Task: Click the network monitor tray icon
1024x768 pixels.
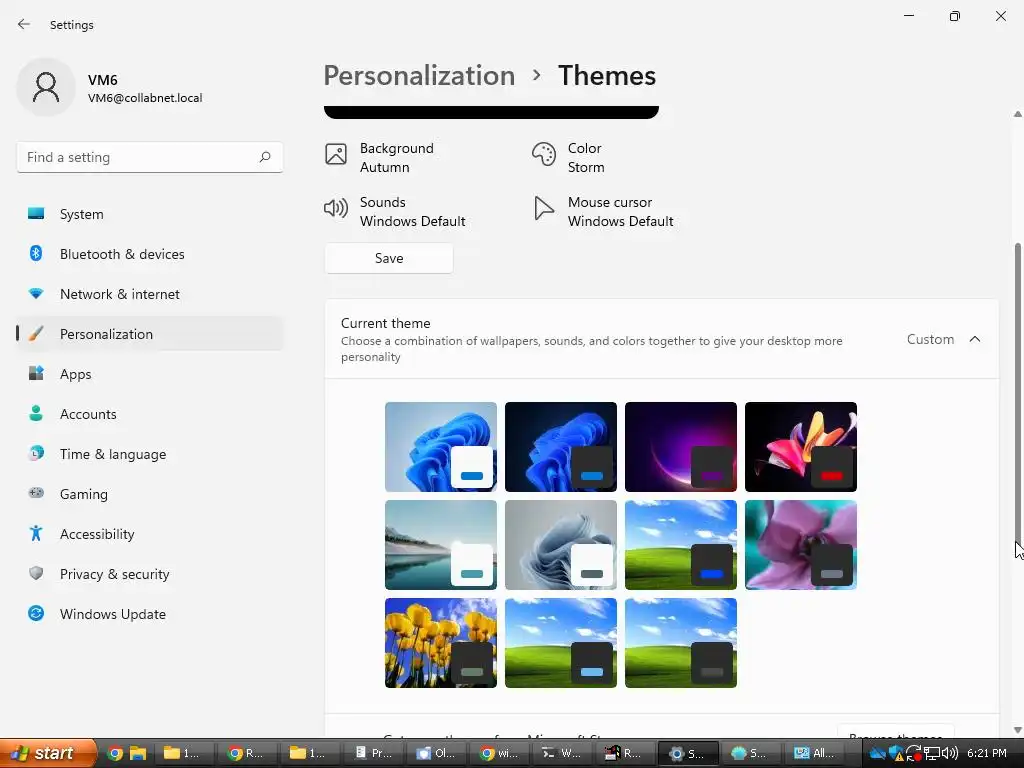Action: 932,754
